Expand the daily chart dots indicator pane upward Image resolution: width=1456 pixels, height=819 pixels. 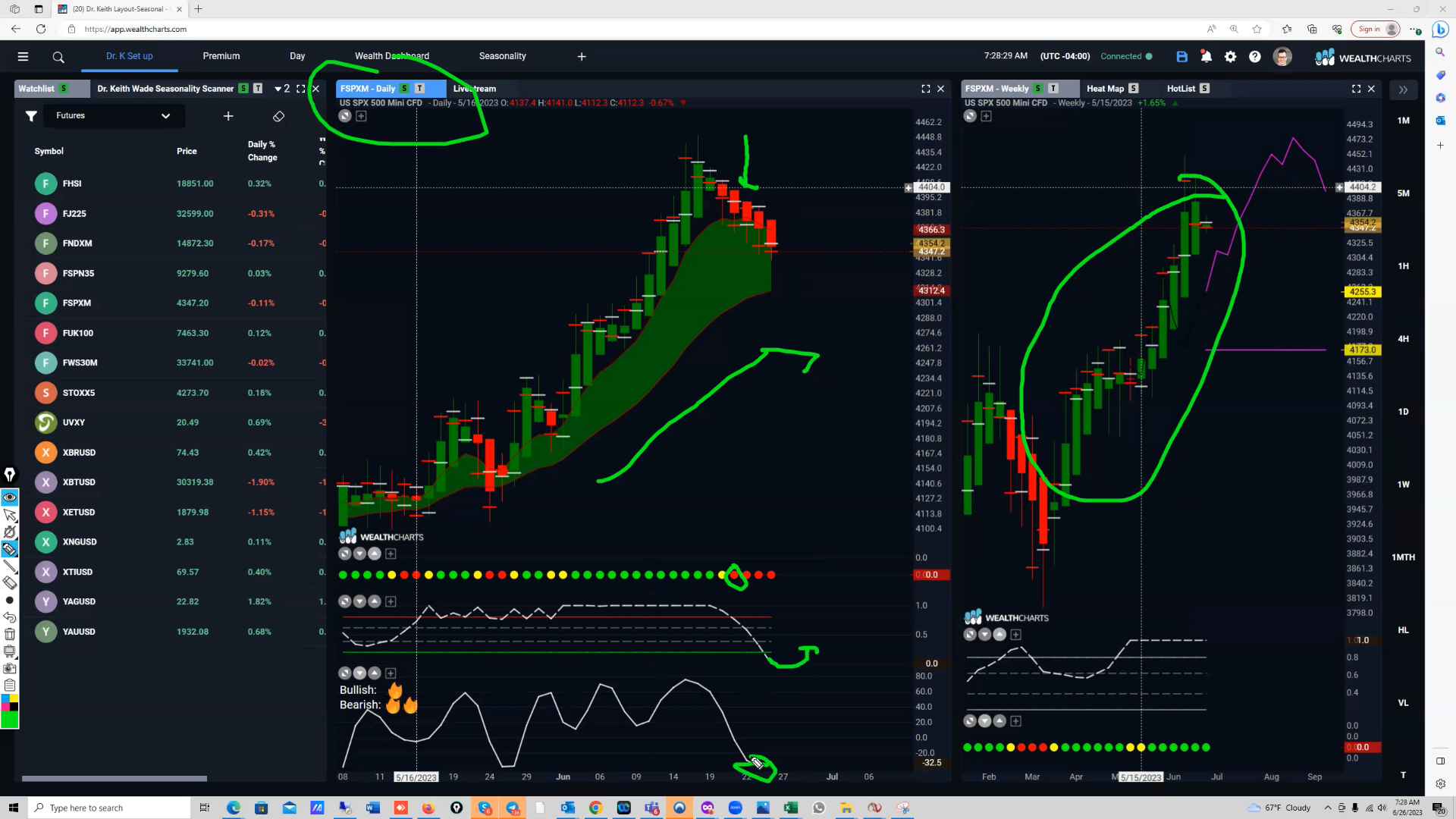click(x=375, y=554)
